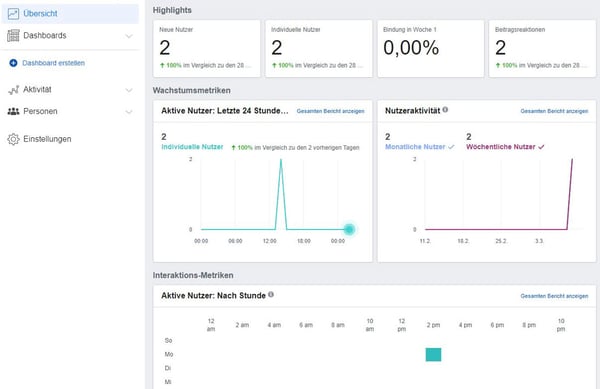This screenshot has width=600, height=389.
Task: Click the Wachstumsmetriken section heading
Action: tap(191, 91)
